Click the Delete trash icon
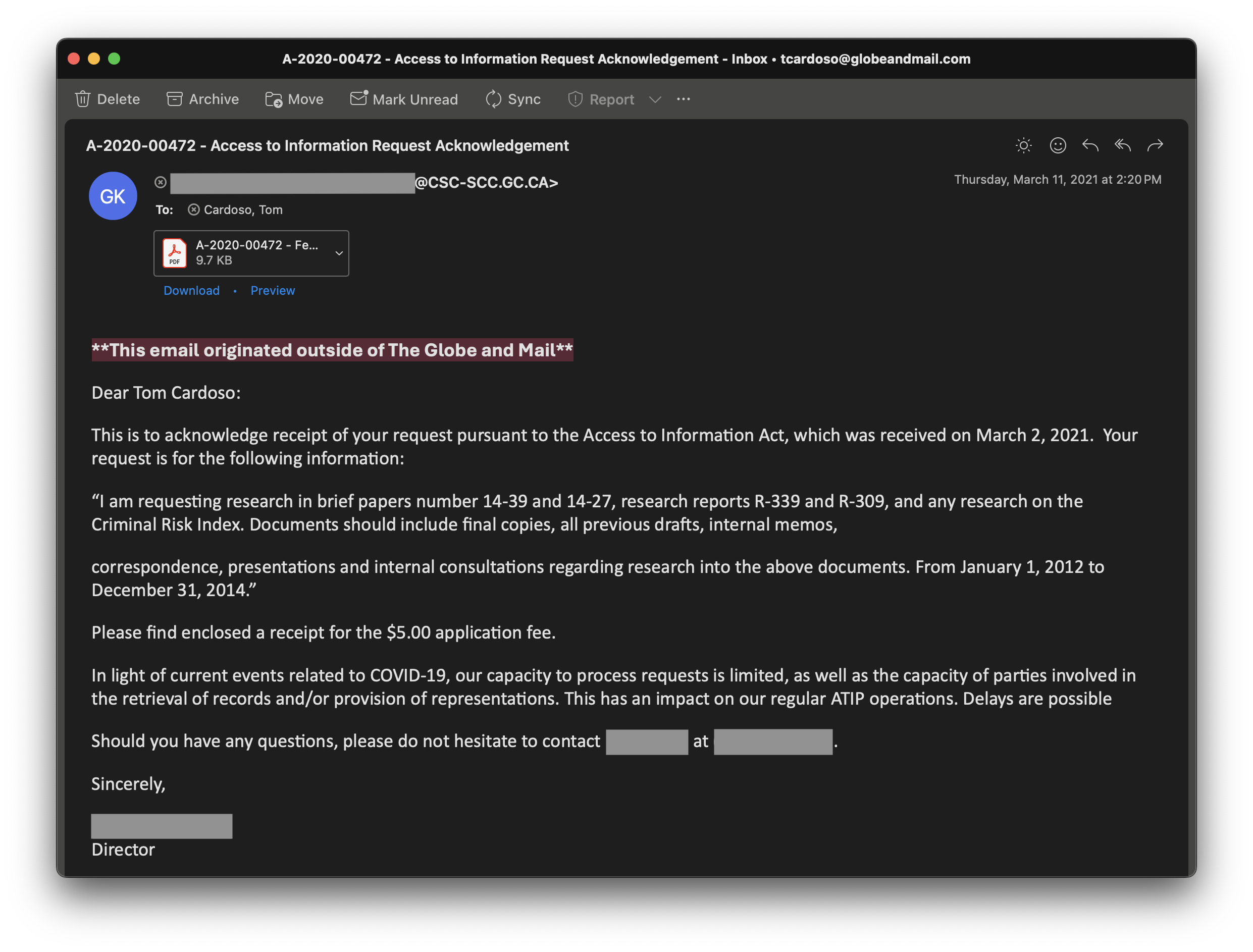Screen dimensions: 1253x952 point(83,99)
